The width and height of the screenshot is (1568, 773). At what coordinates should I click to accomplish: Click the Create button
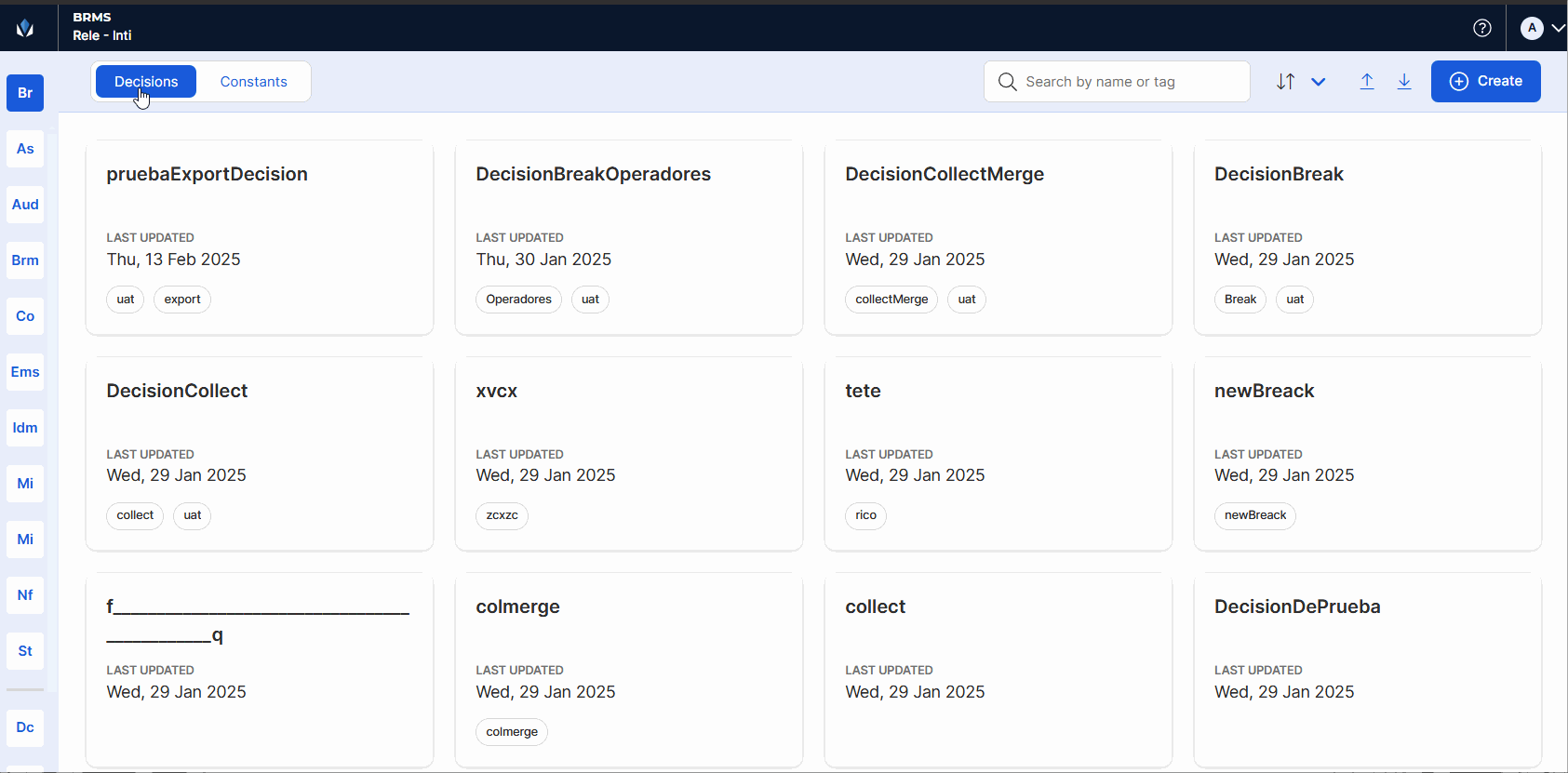pyautogui.click(x=1485, y=82)
